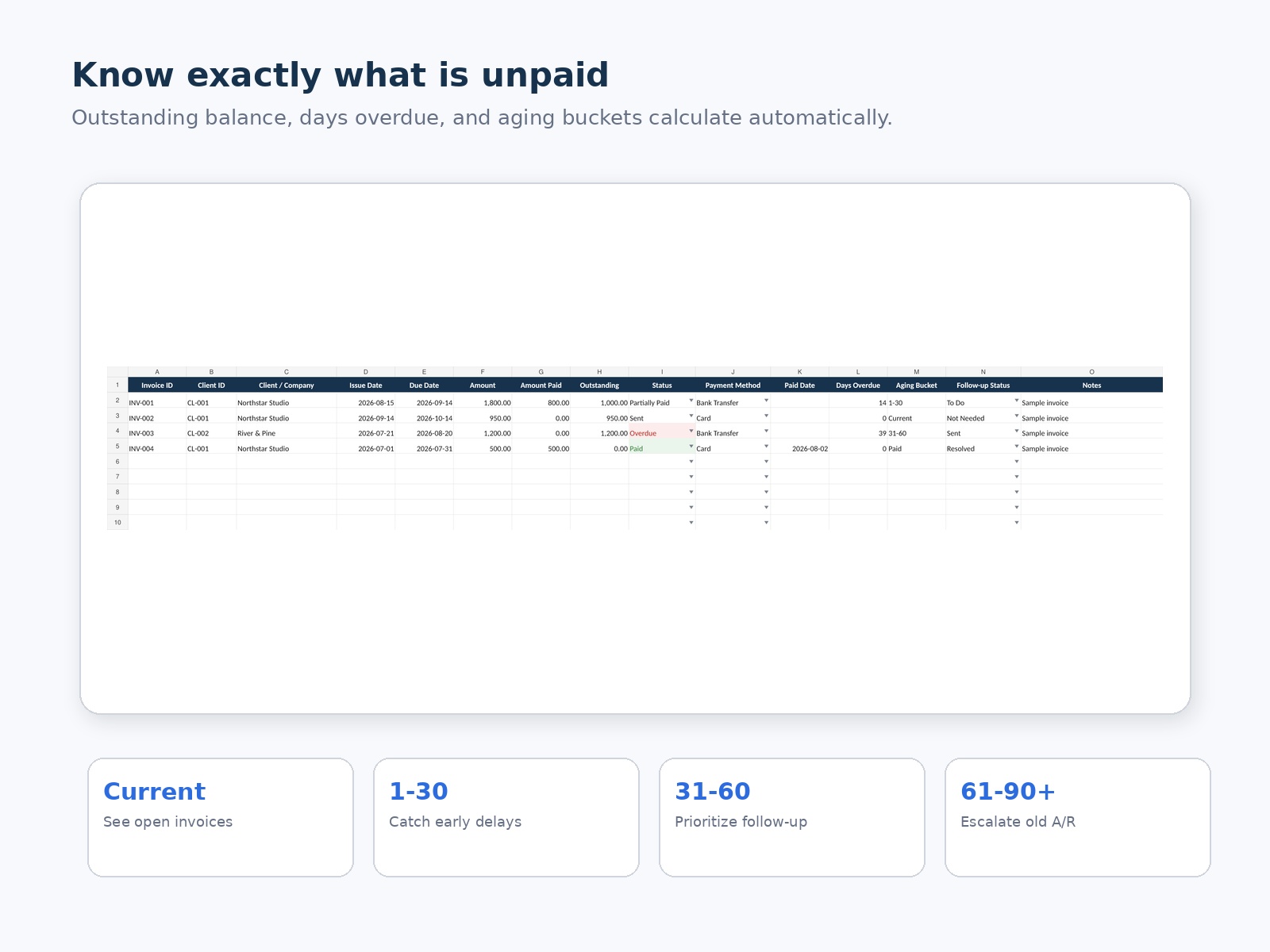
Task: Click the INV-003 invoice cell
Action: click(157, 431)
